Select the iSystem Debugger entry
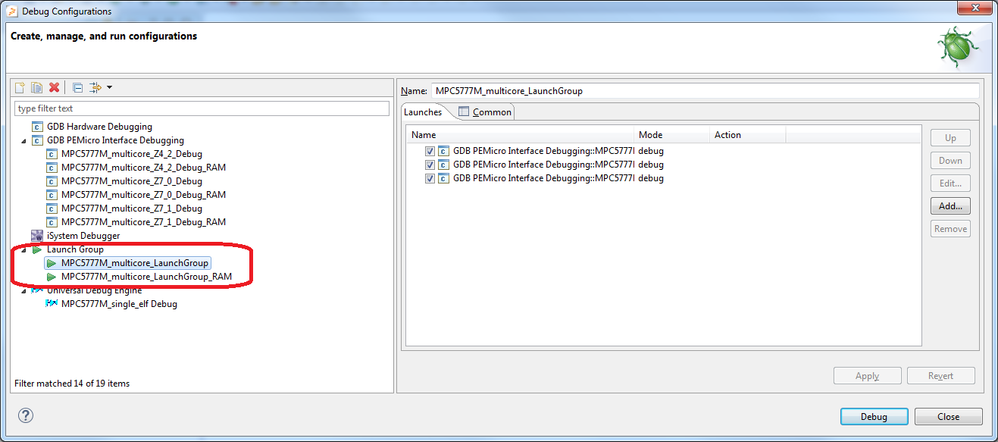 point(83,236)
